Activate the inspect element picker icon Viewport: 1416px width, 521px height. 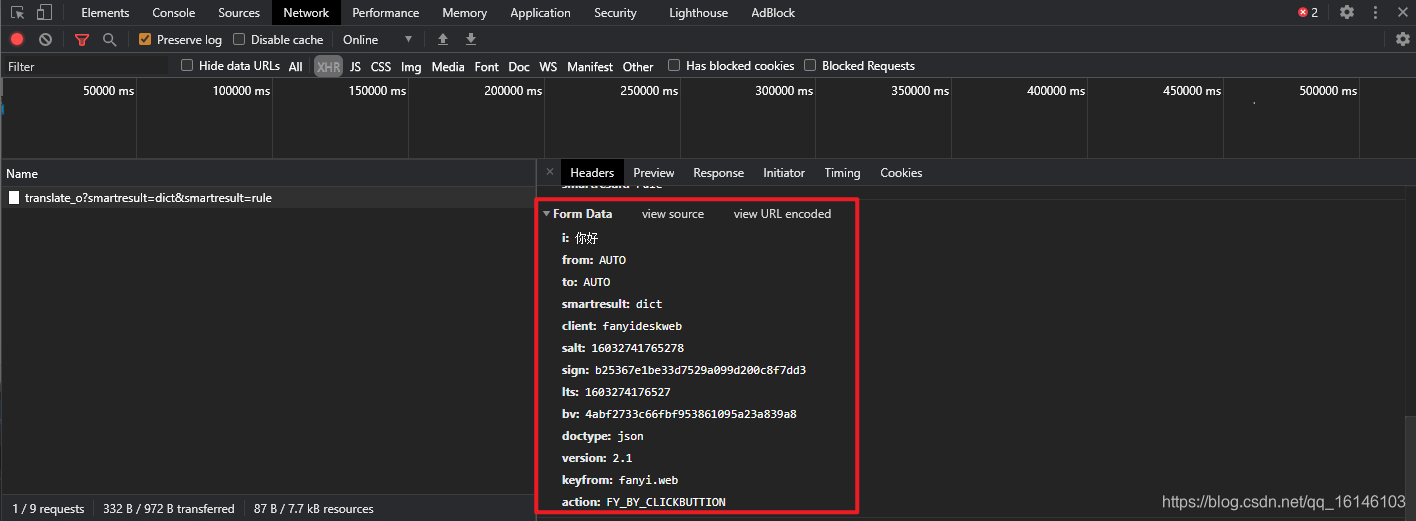tap(18, 13)
